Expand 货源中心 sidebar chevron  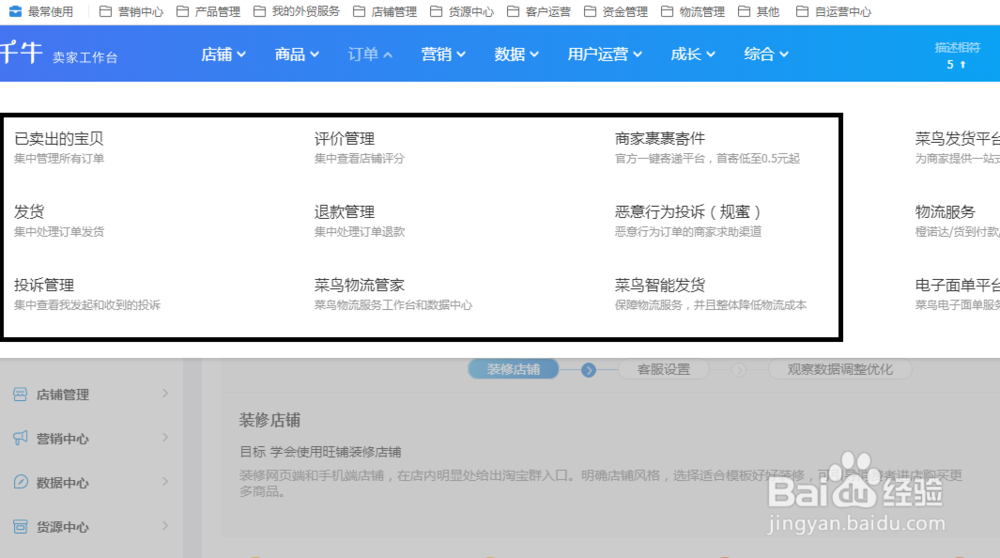click(x=165, y=525)
